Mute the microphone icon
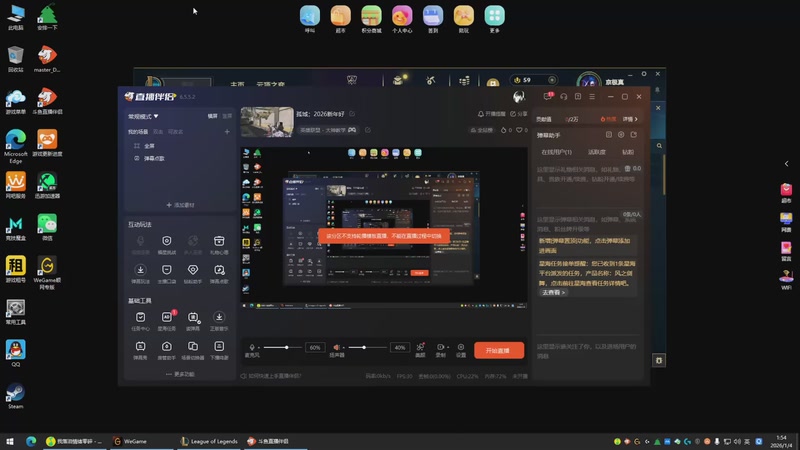Screen dimensions: 800x450 tap(252, 347)
